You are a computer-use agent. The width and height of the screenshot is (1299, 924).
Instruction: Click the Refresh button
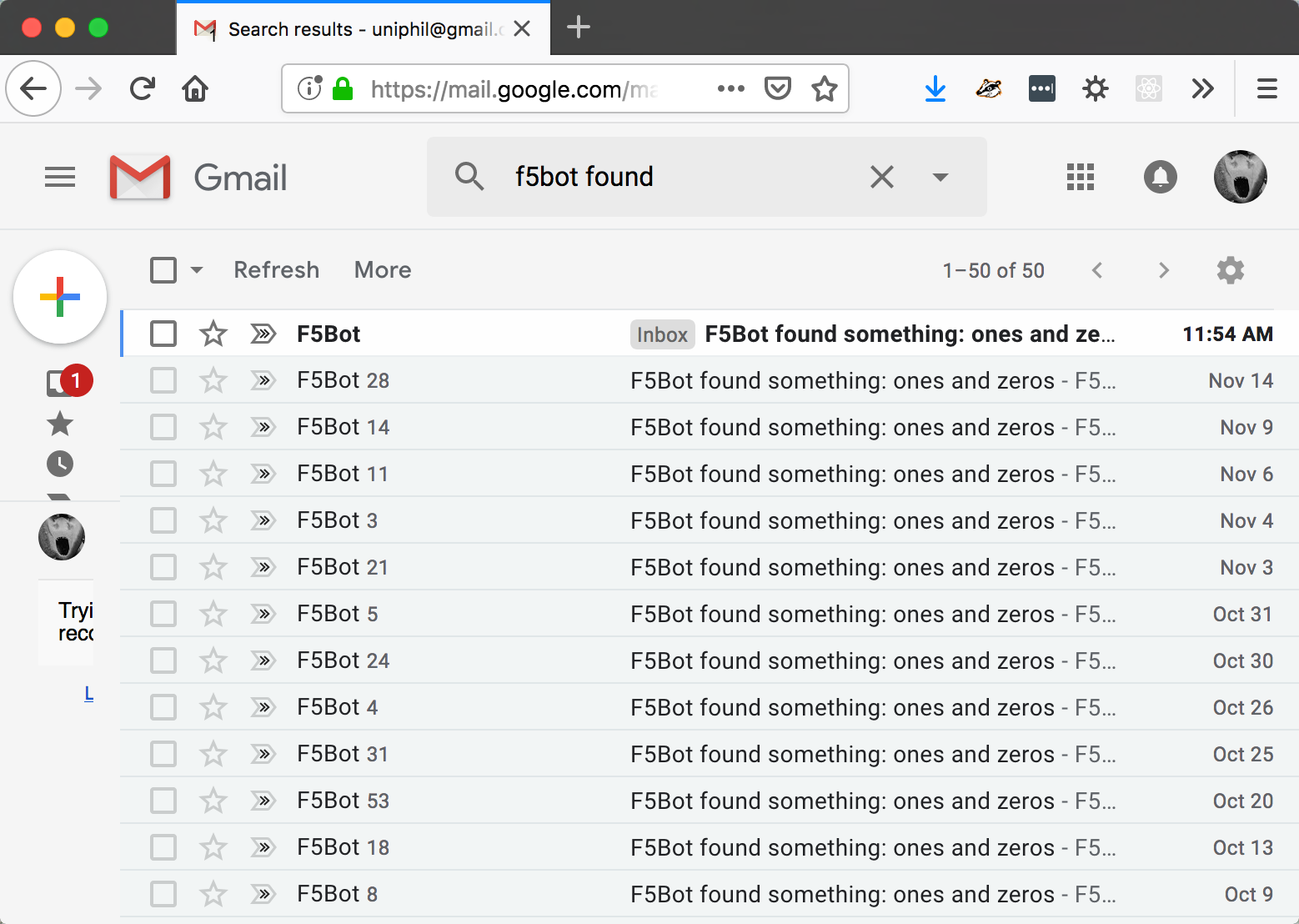point(277,270)
